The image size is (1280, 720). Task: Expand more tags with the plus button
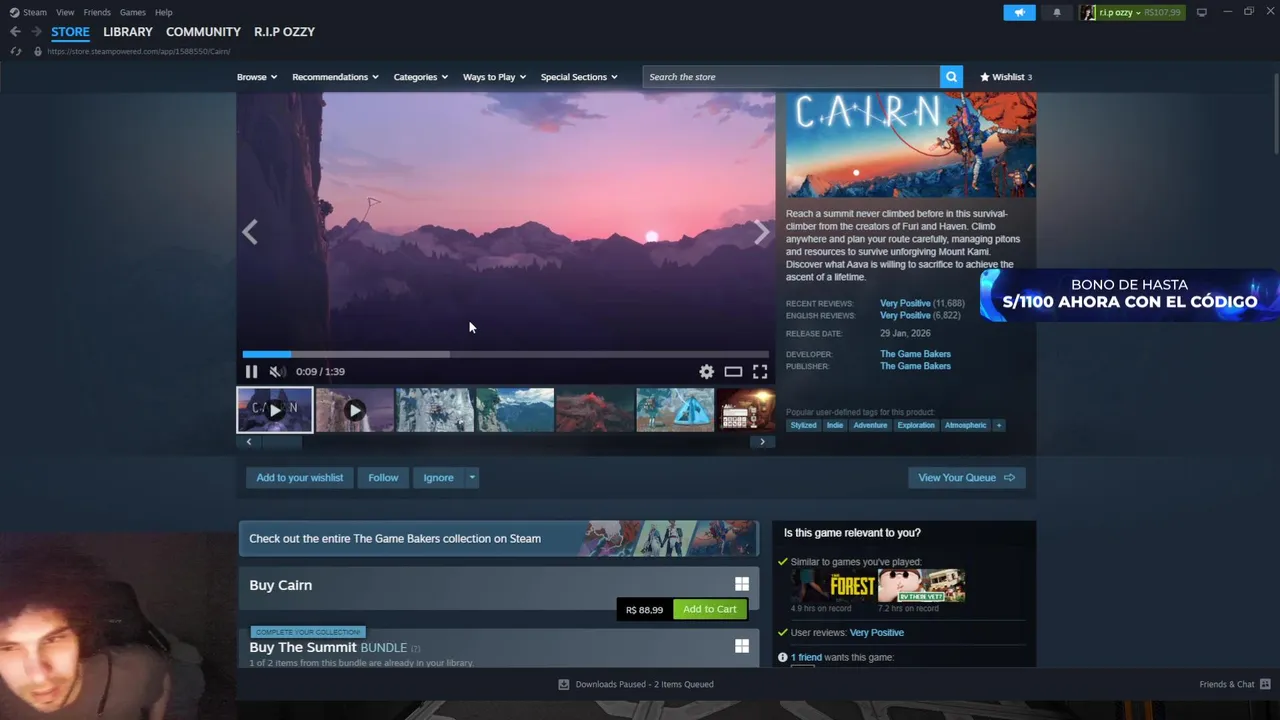(998, 425)
